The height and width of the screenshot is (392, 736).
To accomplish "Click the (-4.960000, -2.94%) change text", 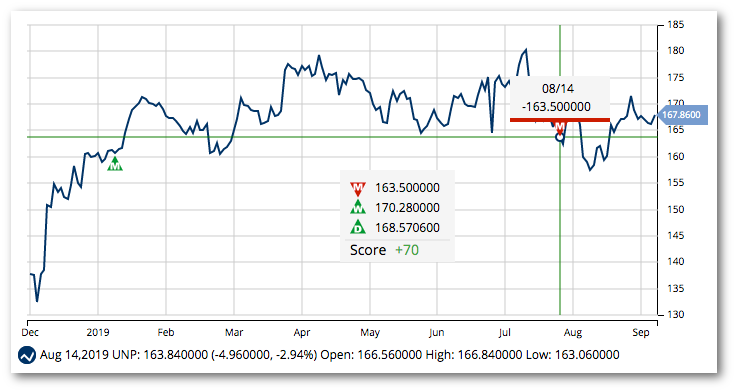I will [264, 355].
